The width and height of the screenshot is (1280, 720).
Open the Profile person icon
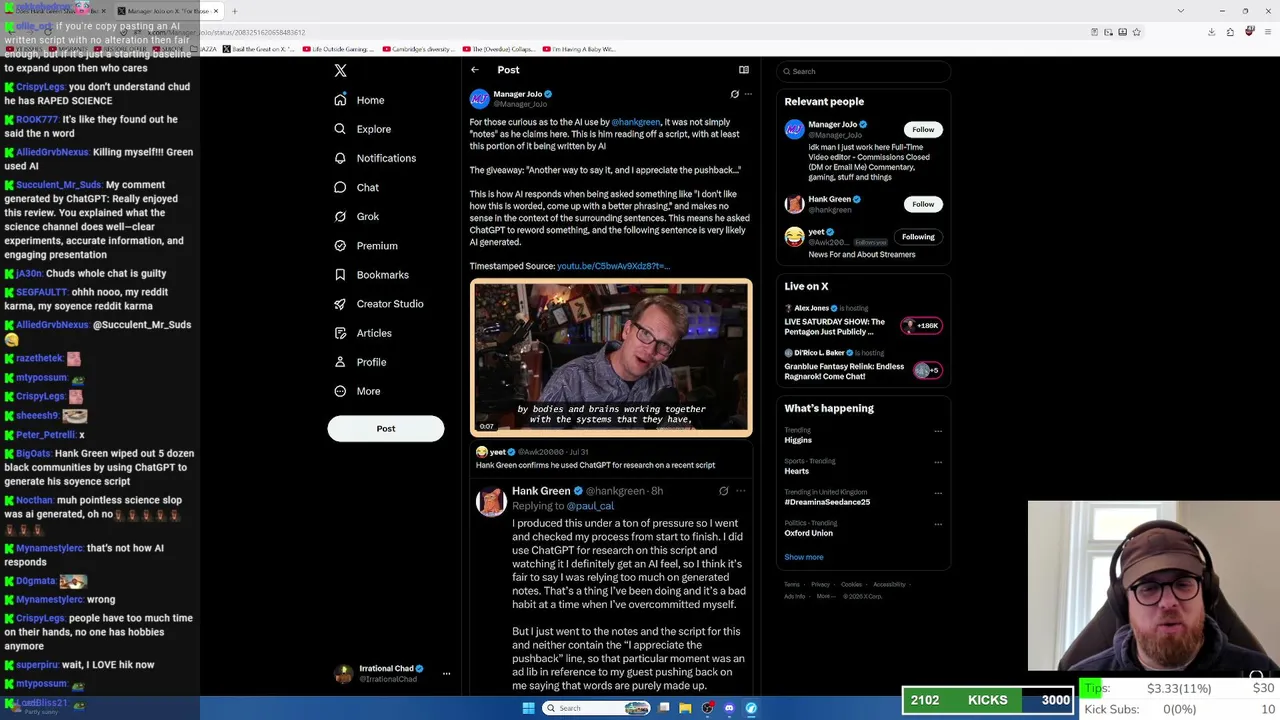(340, 362)
